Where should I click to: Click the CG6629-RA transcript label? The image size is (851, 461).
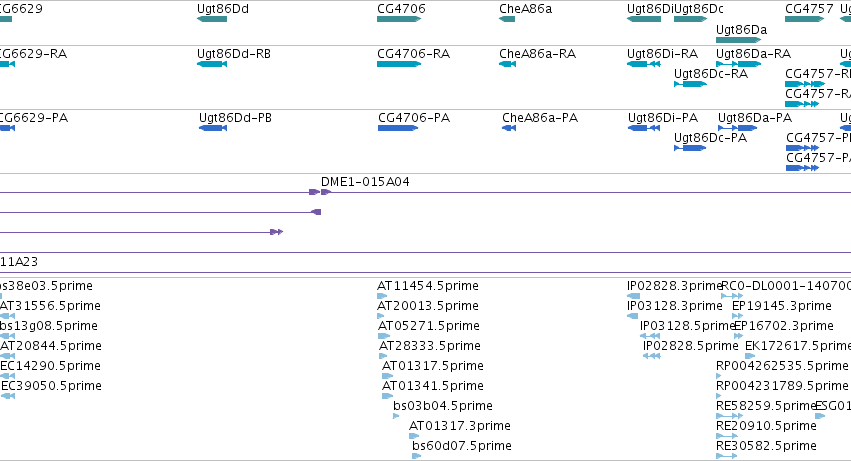click(x=33, y=54)
